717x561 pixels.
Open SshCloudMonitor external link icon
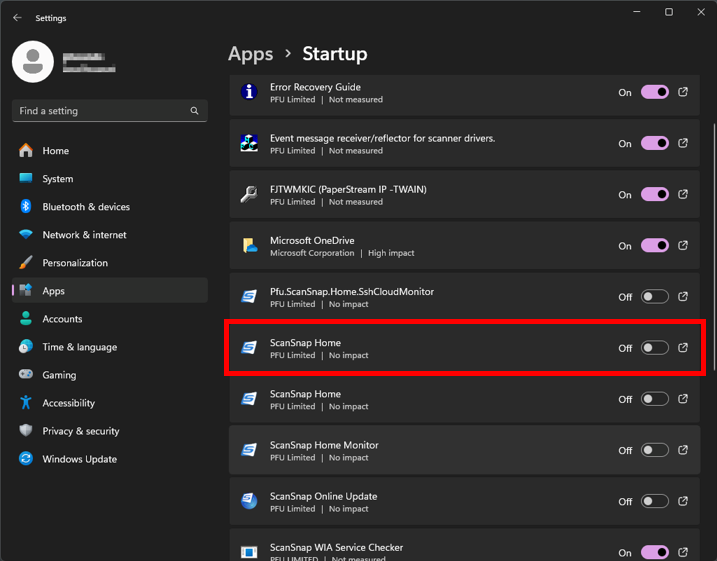pos(683,297)
